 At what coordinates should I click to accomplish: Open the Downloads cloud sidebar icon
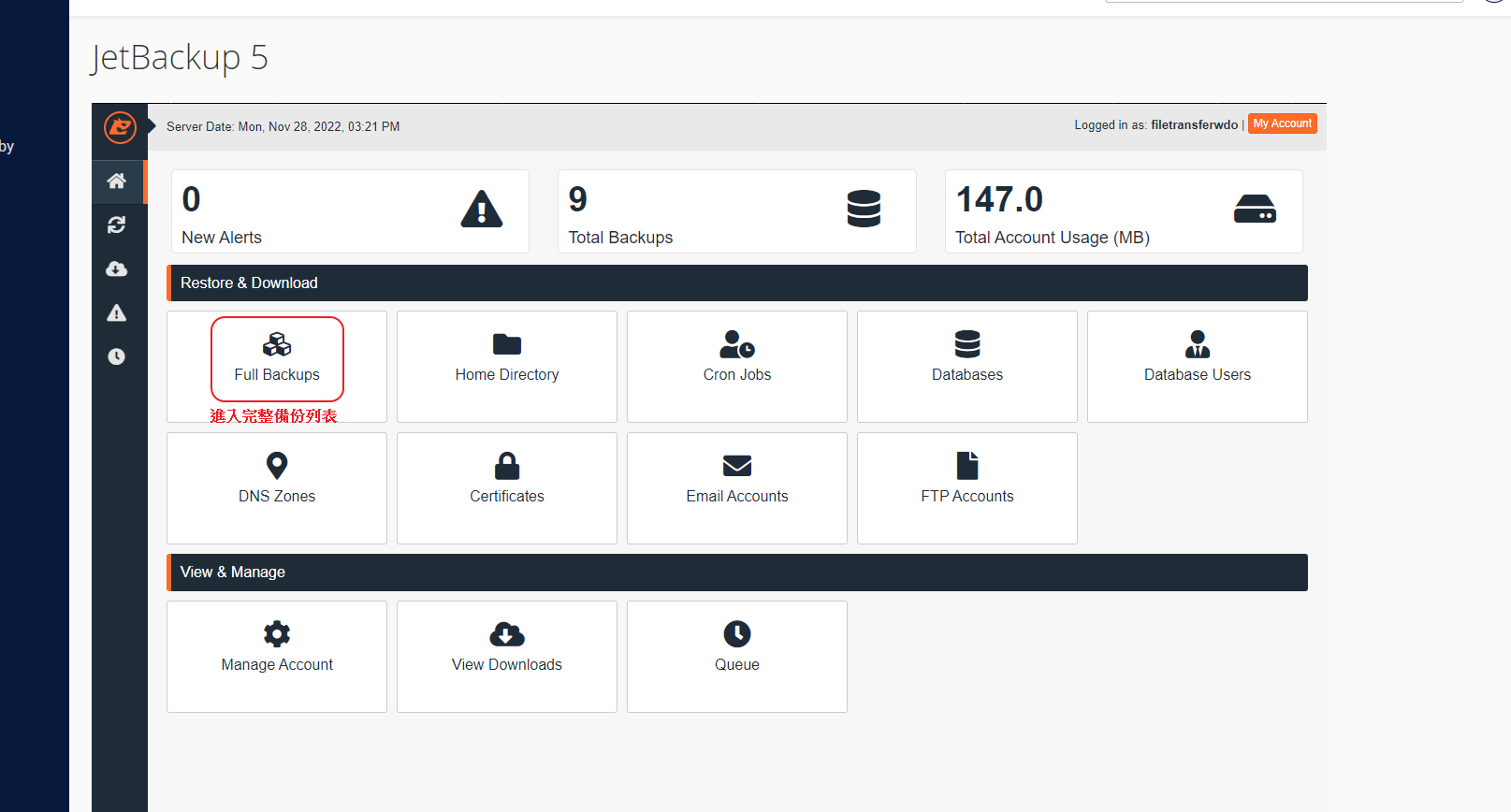click(x=117, y=269)
